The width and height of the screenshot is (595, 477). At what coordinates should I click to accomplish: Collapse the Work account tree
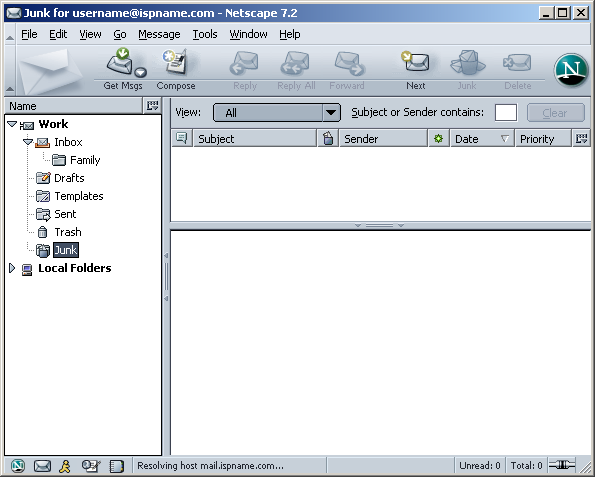pos(12,124)
